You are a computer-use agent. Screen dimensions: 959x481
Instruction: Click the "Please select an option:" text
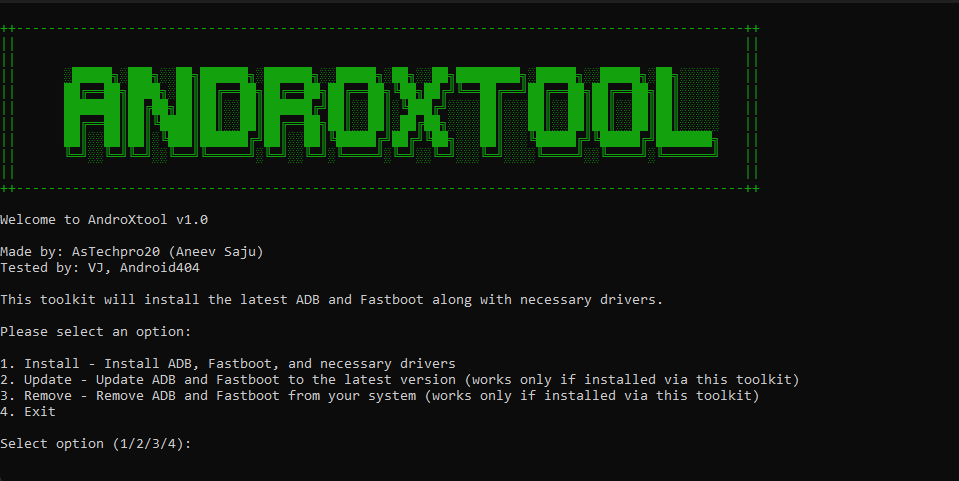(95, 332)
